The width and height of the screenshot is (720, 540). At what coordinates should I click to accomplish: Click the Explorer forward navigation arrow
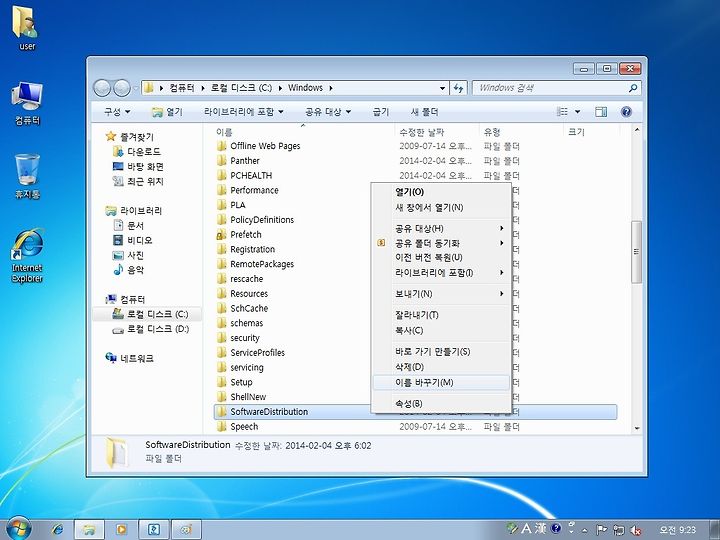[122, 88]
